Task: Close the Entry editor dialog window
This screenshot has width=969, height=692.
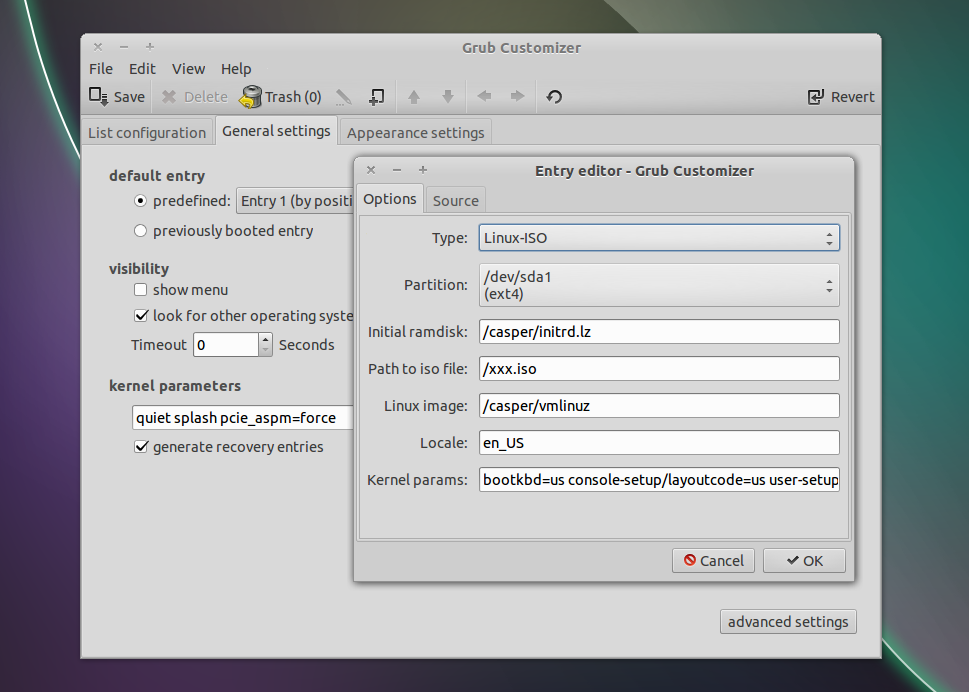Action: [371, 170]
